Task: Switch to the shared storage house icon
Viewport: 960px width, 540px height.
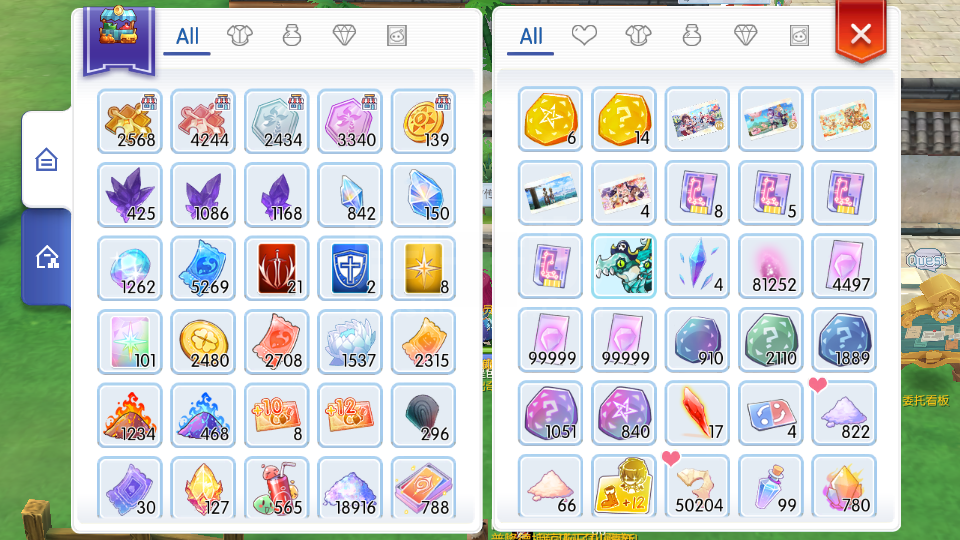Action: point(47,257)
